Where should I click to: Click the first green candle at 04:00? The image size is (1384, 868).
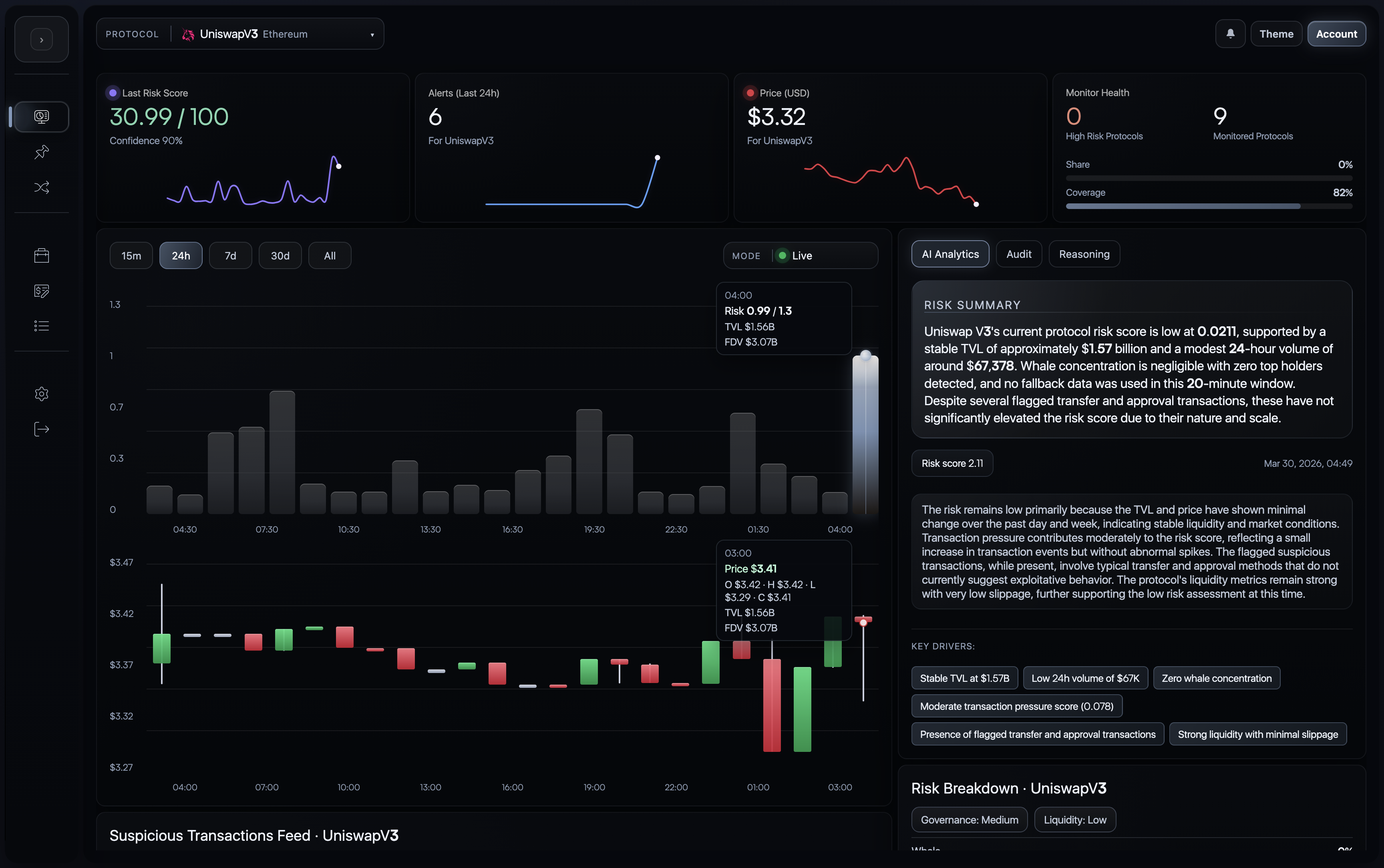pyautogui.click(x=161, y=648)
